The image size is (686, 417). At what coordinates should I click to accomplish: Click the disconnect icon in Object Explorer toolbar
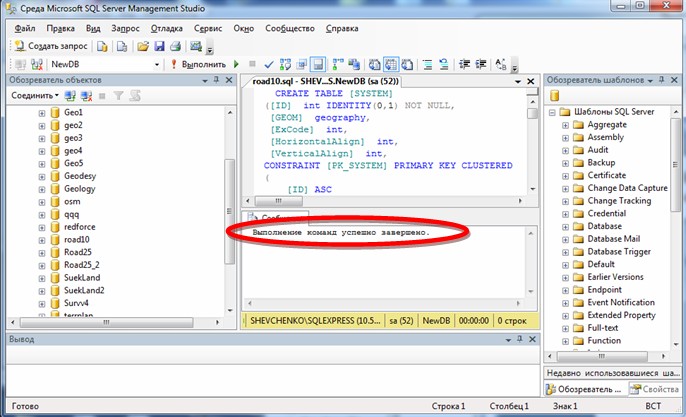point(85,96)
